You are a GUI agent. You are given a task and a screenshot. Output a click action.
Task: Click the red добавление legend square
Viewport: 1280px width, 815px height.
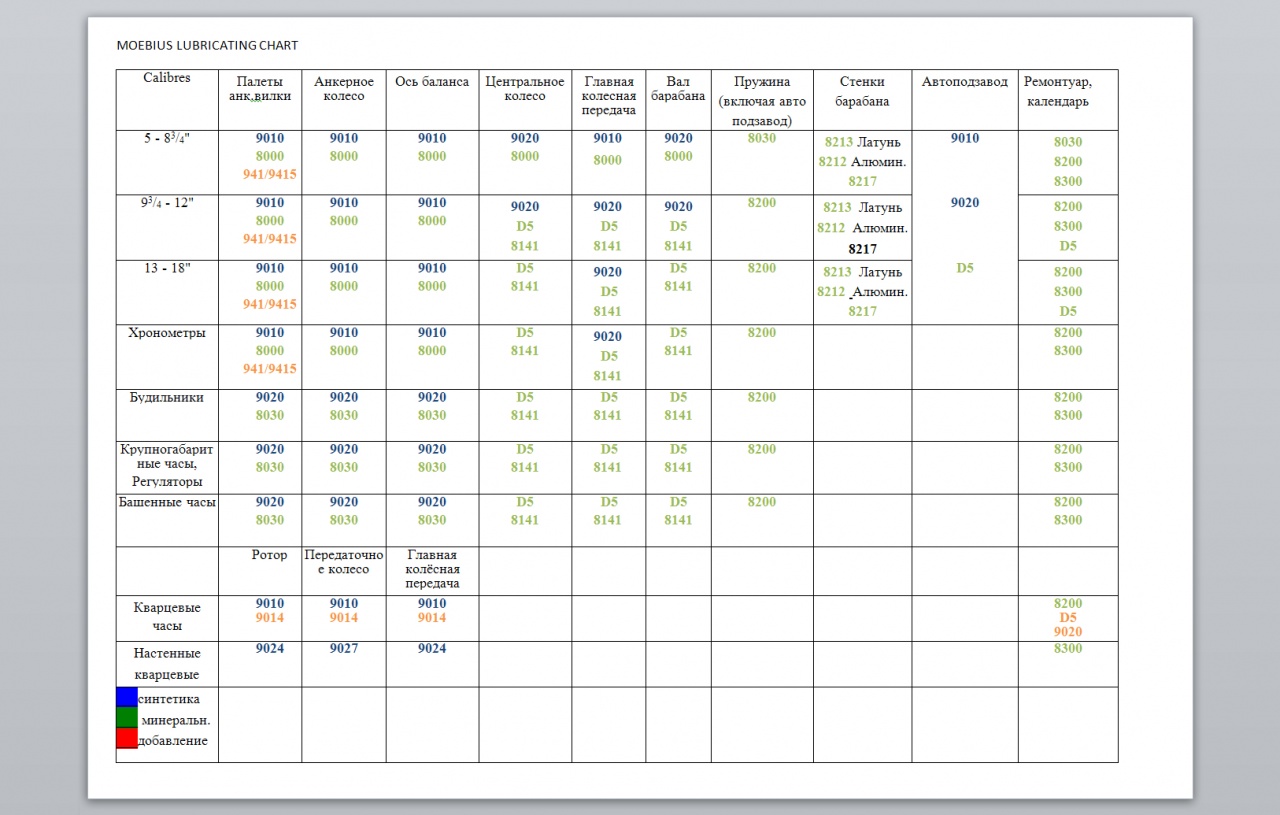pyautogui.click(x=127, y=739)
